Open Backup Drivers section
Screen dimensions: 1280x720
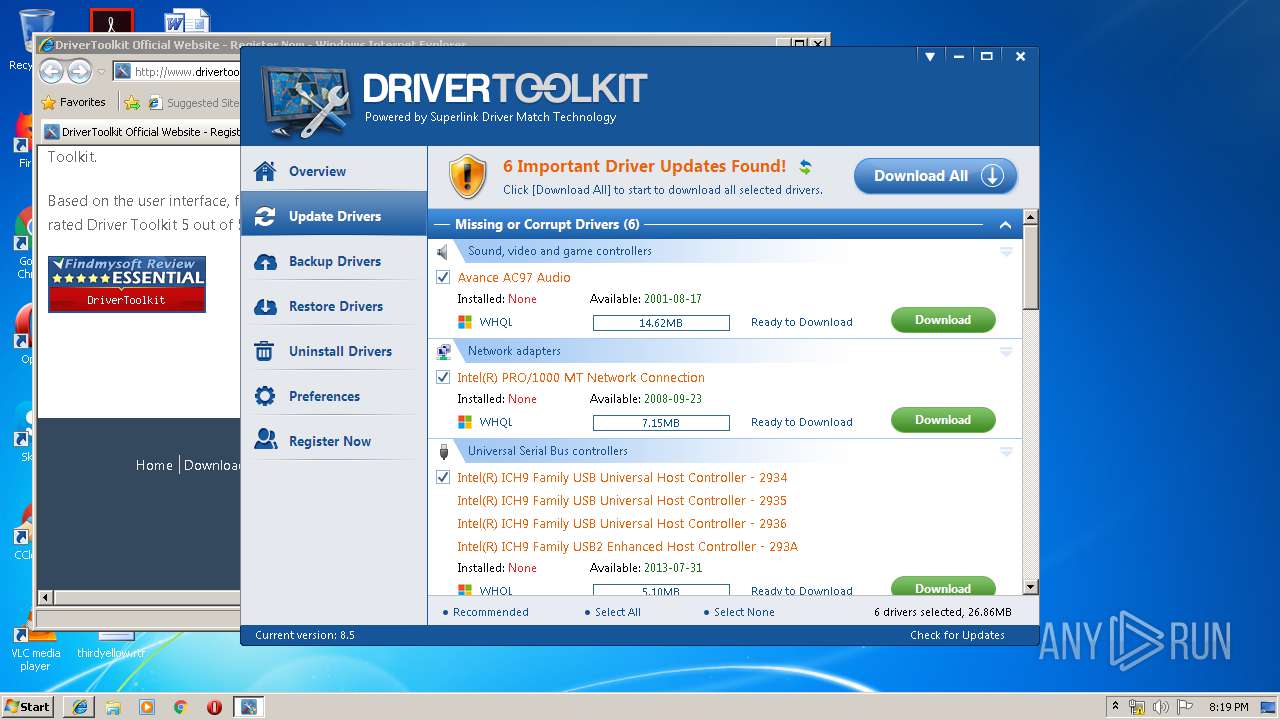pos(334,261)
